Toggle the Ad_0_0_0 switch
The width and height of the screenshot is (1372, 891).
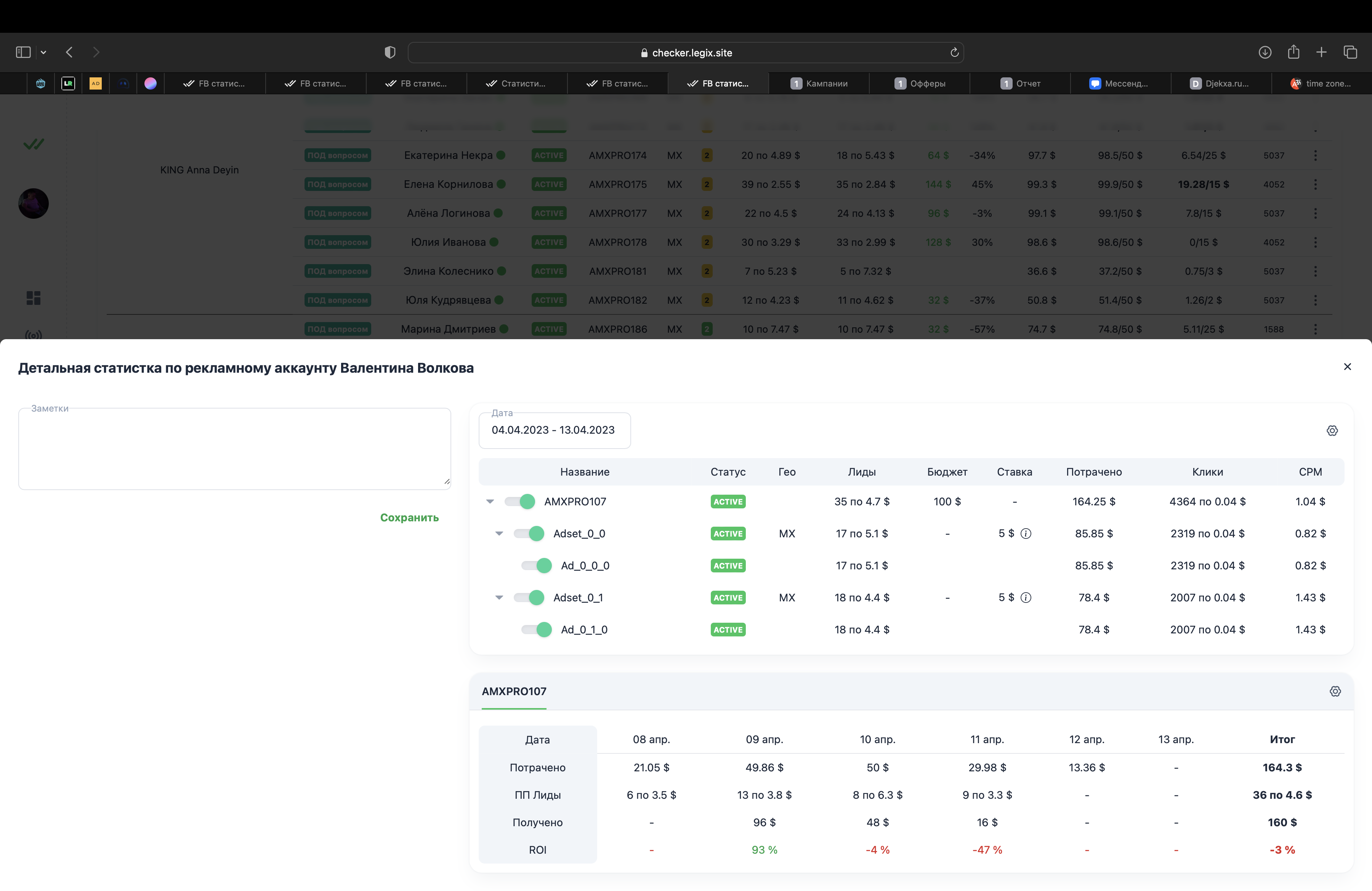tap(537, 566)
